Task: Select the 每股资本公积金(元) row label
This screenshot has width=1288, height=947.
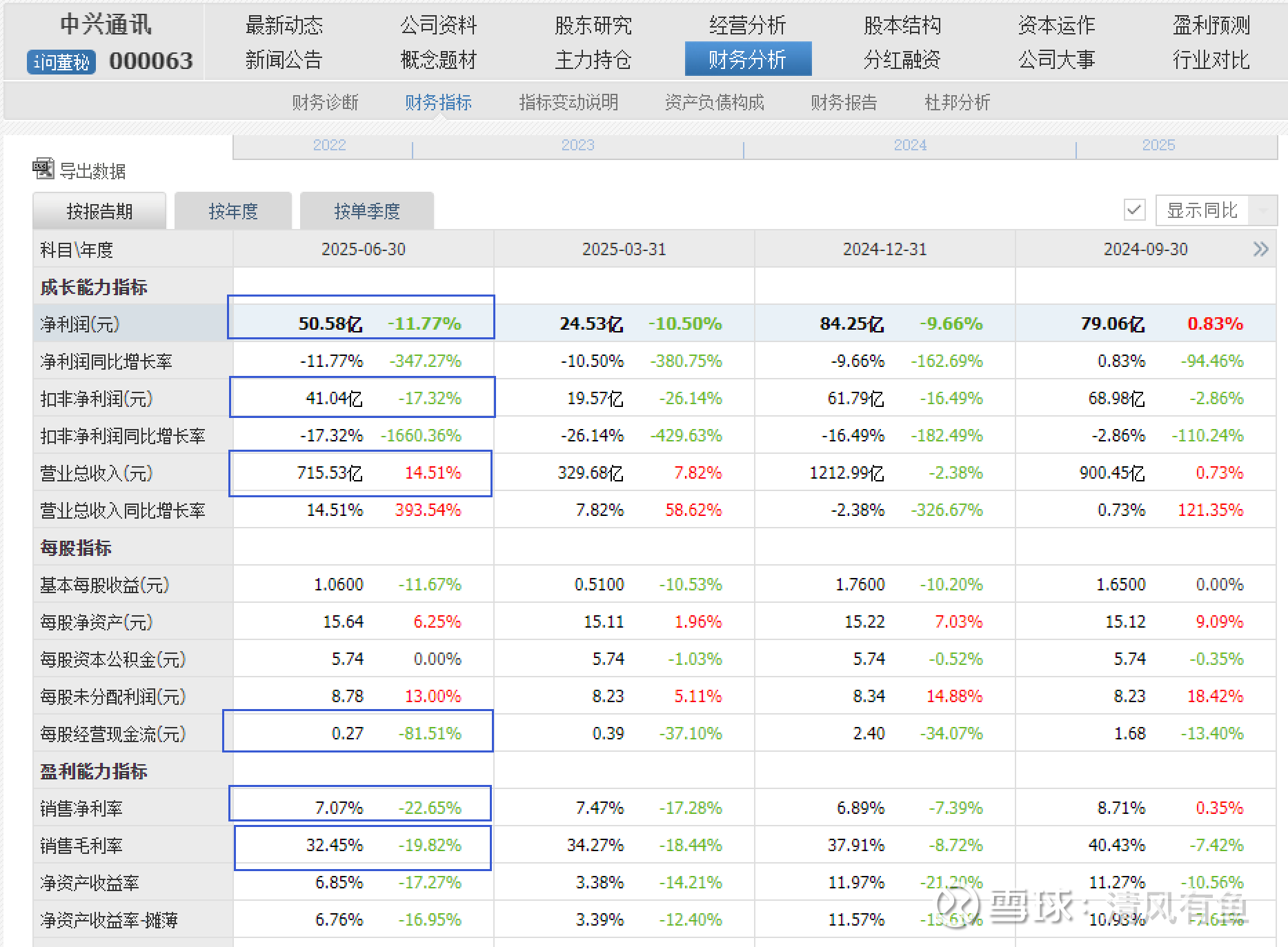Action: pyautogui.click(x=113, y=659)
